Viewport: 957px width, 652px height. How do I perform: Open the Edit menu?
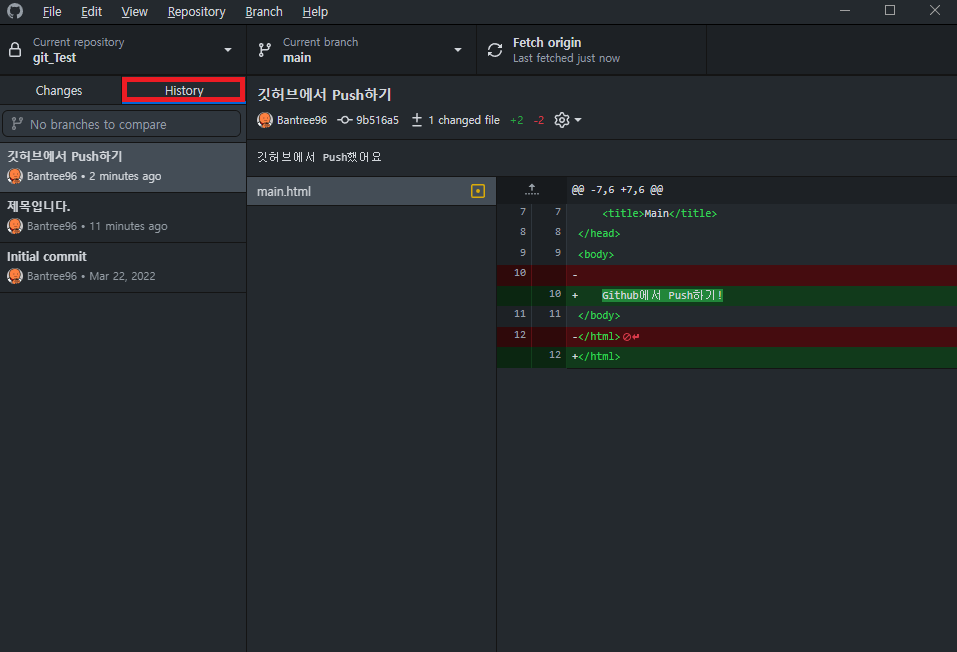pyautogui.click(x=92, y=12)
